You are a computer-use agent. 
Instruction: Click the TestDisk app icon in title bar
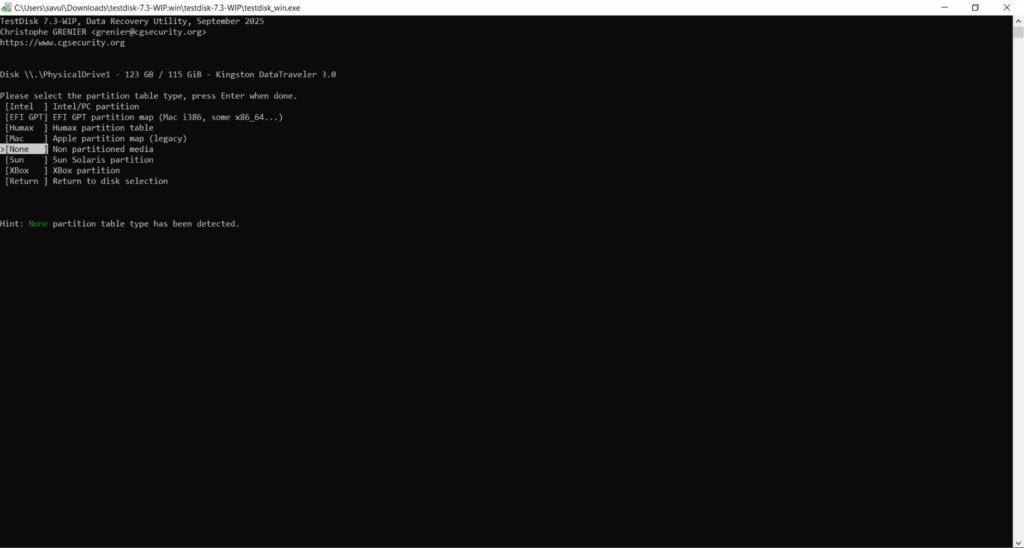pos(6,7)
